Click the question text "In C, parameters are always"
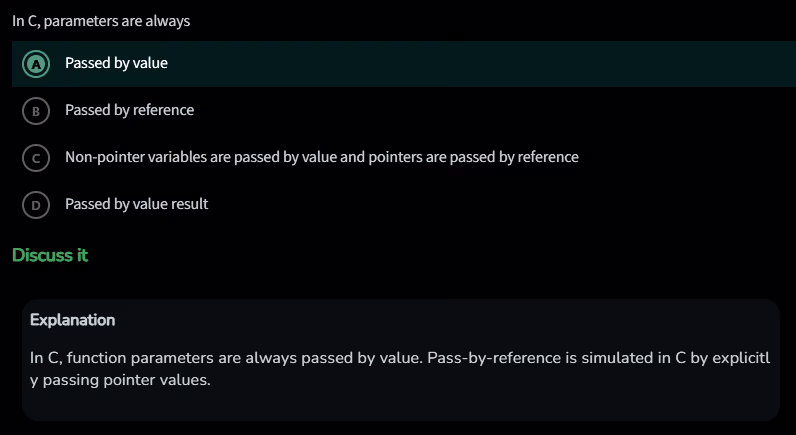 pos(101,20)
